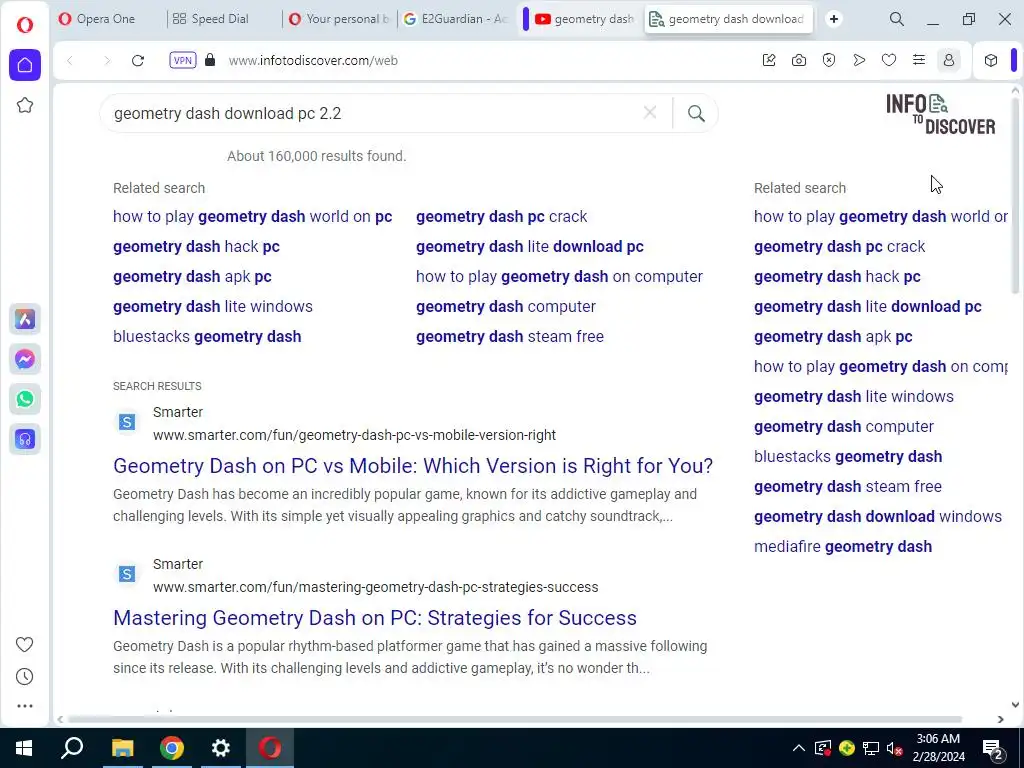Image resolution: width=1024 pixels, height=768 pixels.
Task: Open the notification center icon
Action: (x=993, y=748)
